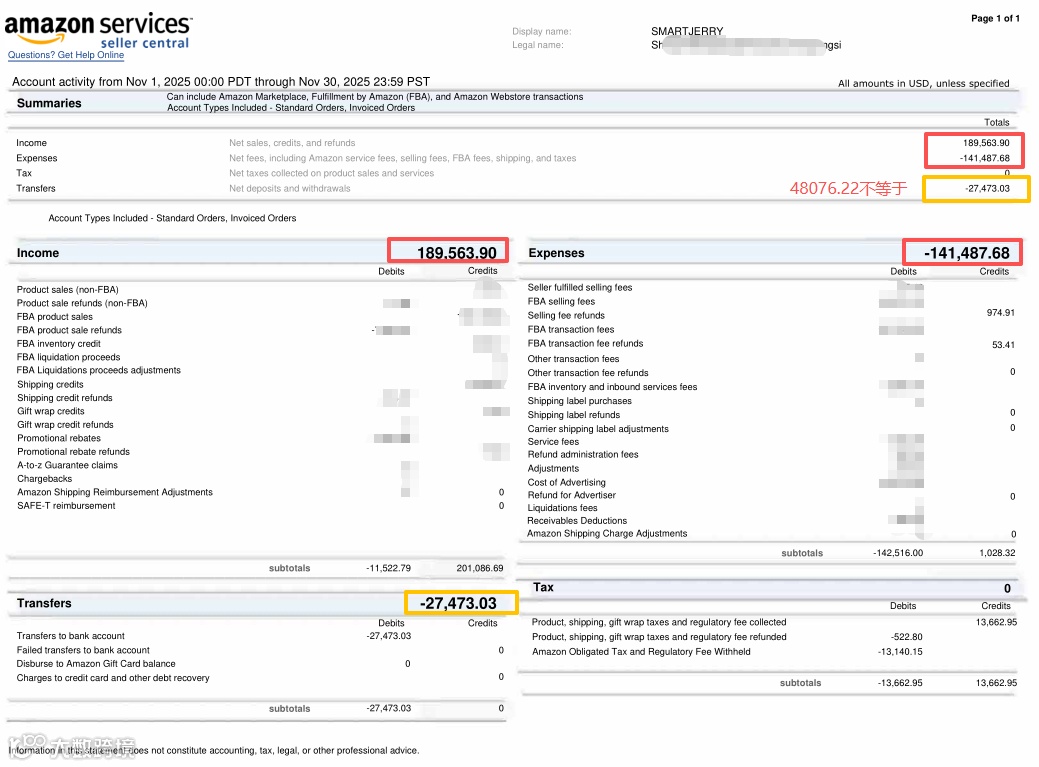Click 'FBA Liquidations proceeds adjustments' row label

coord(99,370)
